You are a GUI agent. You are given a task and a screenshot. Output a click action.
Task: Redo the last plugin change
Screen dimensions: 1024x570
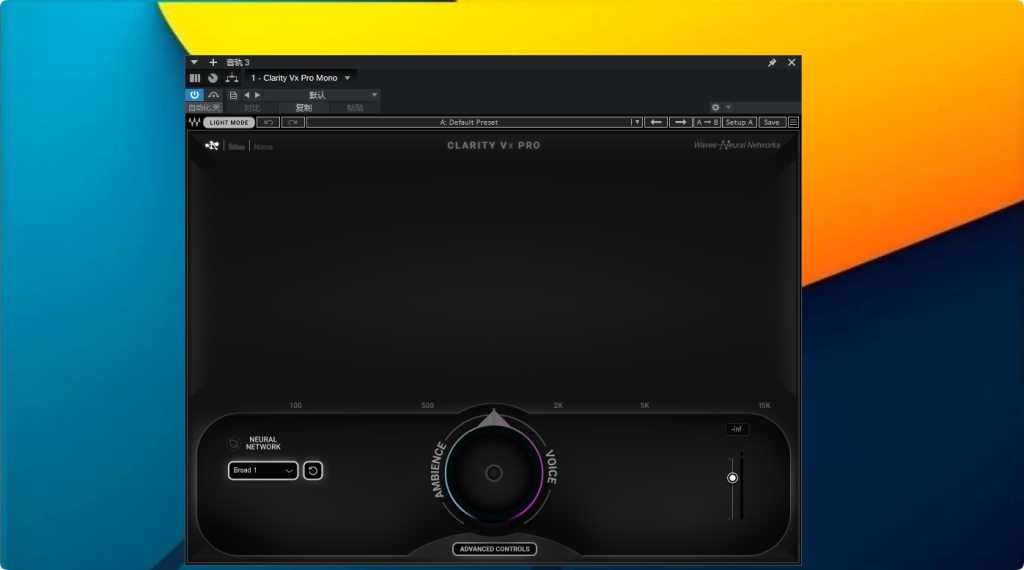pos(293,122)
